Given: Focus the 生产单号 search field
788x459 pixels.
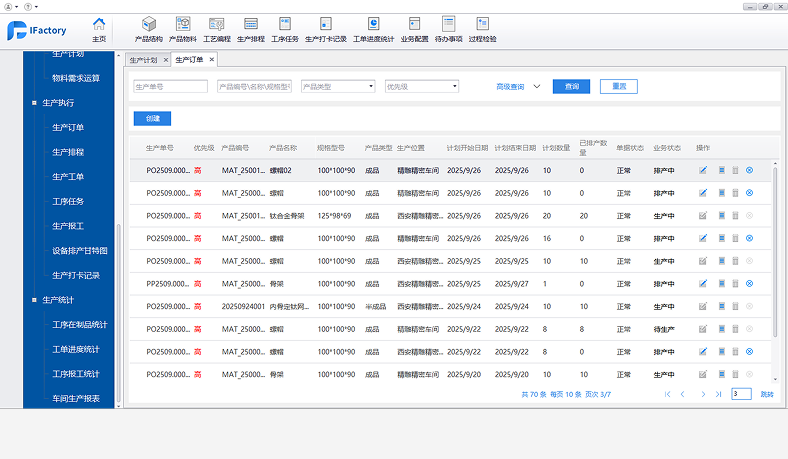Looking at the screenshot, I should [170, 86].
